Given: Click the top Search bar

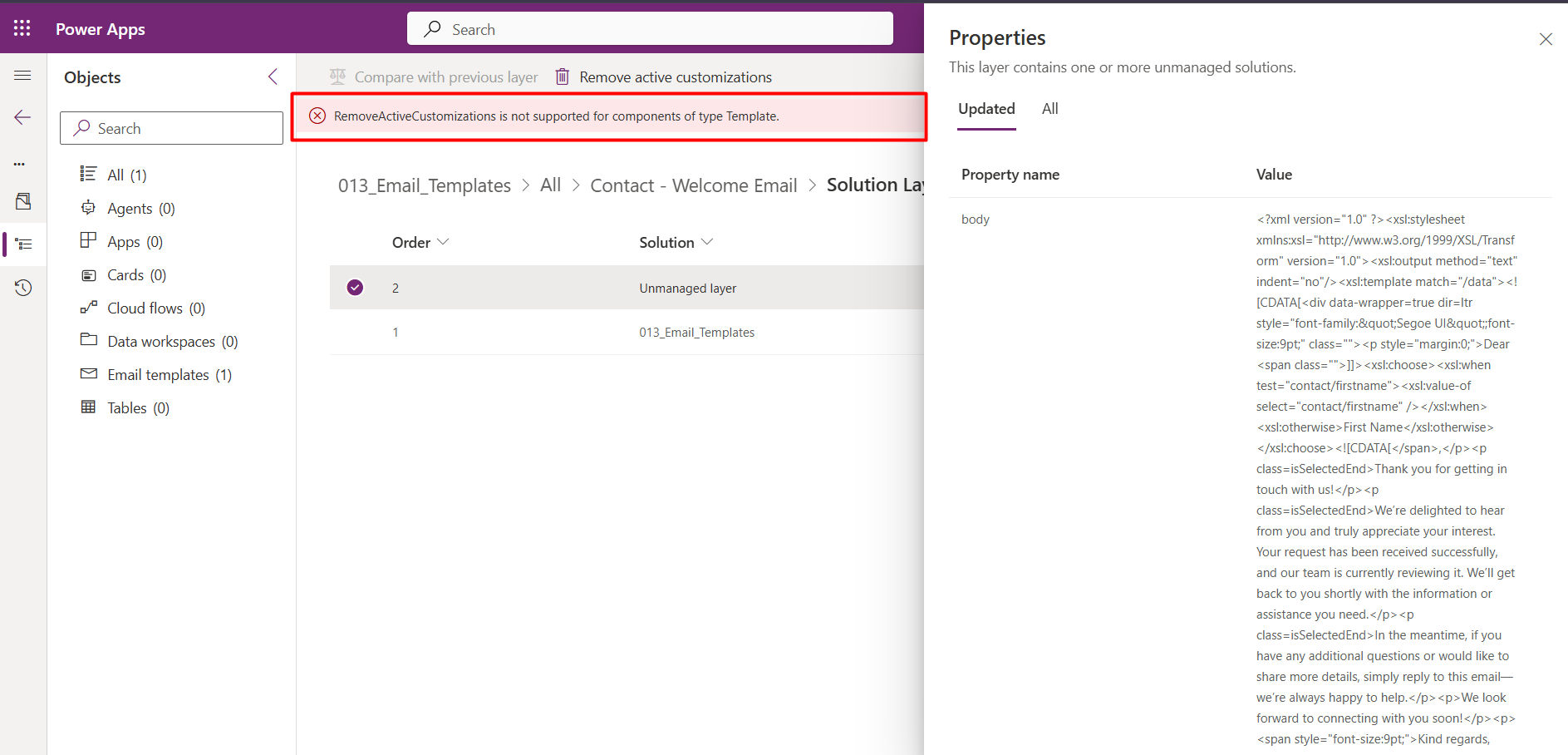Looking at the screenshot, I should click(650, 28).
